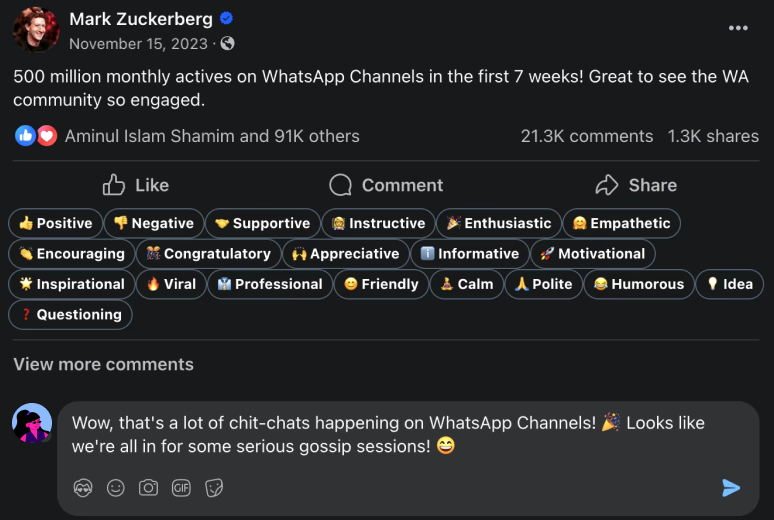The image size is (774, 520).
Task: Send the comment with the arrow icon
Action: click(x=731, y=487)
